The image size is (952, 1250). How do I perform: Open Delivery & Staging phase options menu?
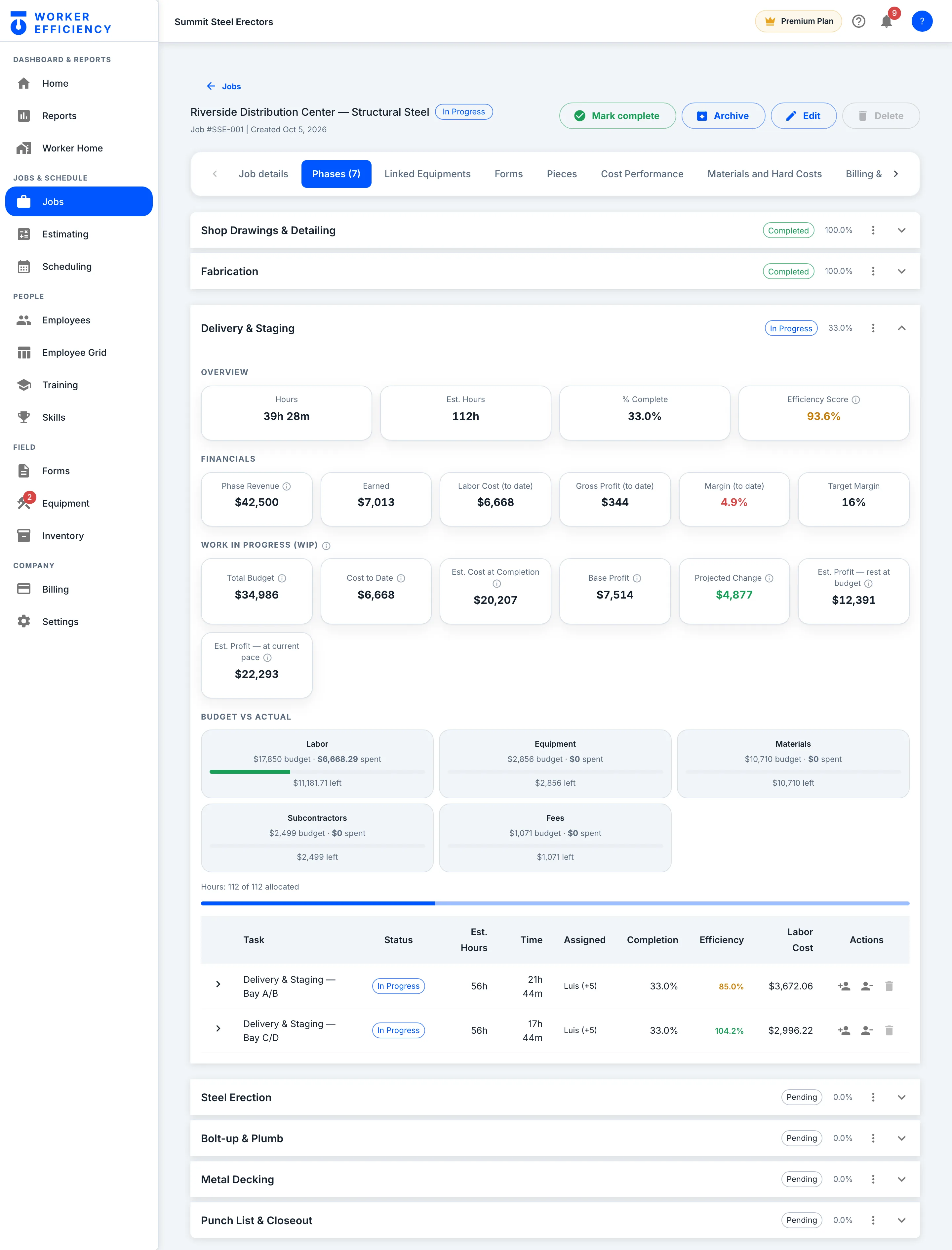tap(873, 328)
